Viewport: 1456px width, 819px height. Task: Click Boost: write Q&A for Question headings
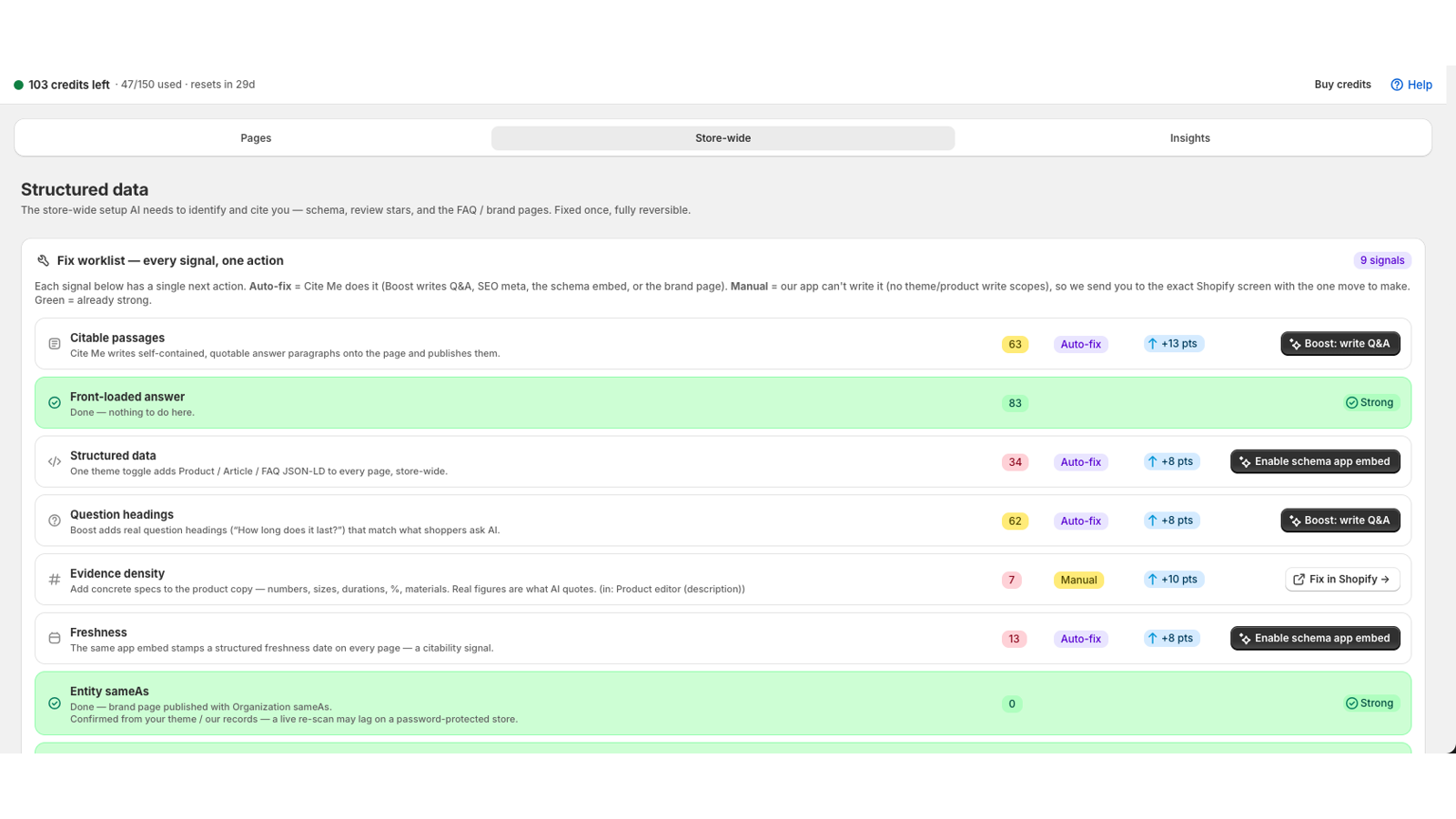(1340, 521)
